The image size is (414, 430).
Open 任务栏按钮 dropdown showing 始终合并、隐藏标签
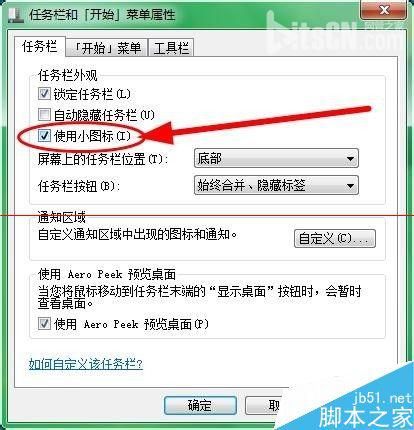276,185
